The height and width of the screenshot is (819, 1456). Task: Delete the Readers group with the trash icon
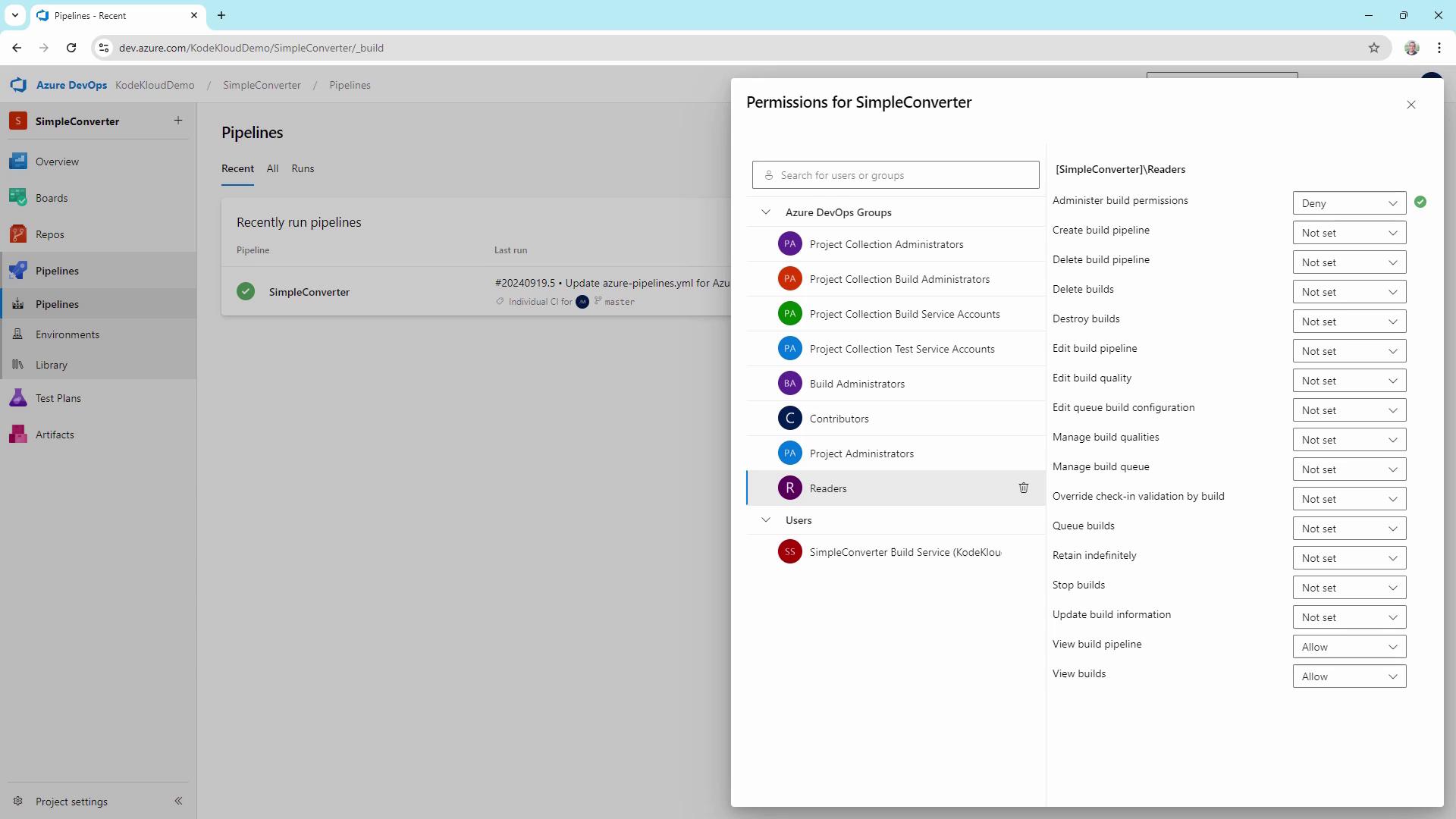1023,488
